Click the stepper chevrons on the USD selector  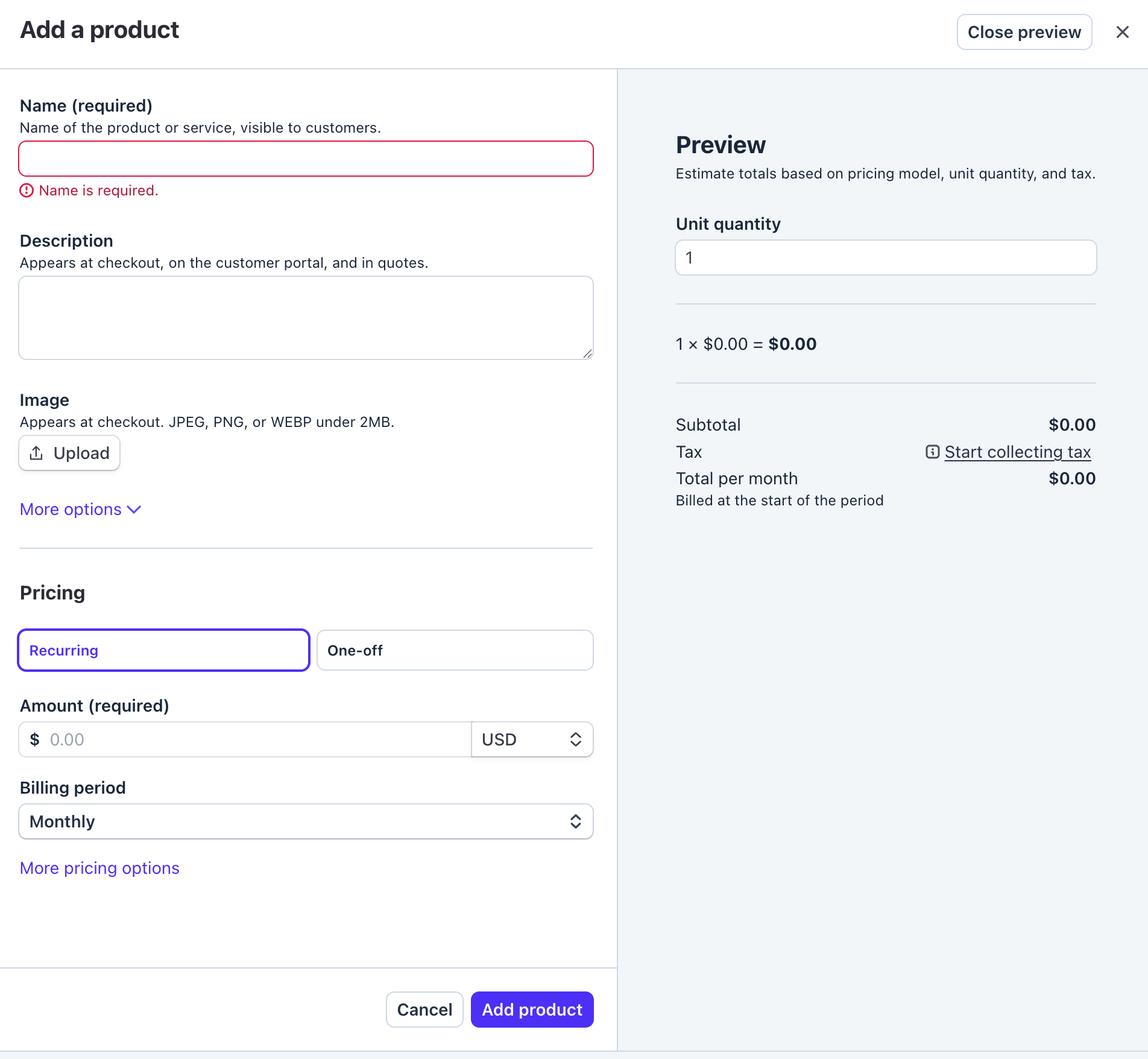click(575, 739)
